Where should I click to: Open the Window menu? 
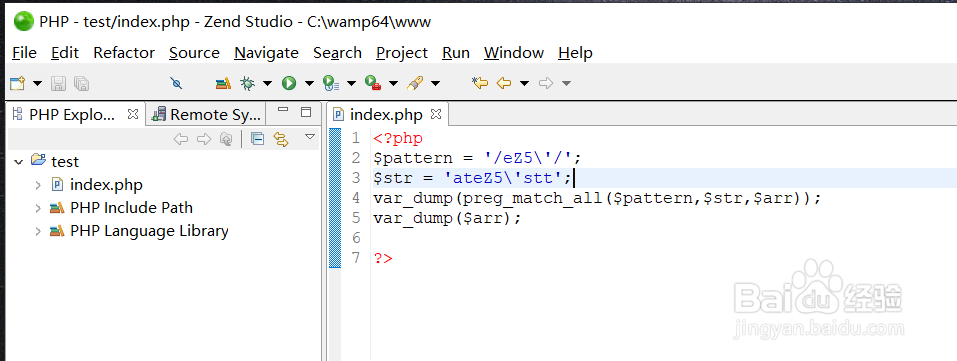point(514,53)
